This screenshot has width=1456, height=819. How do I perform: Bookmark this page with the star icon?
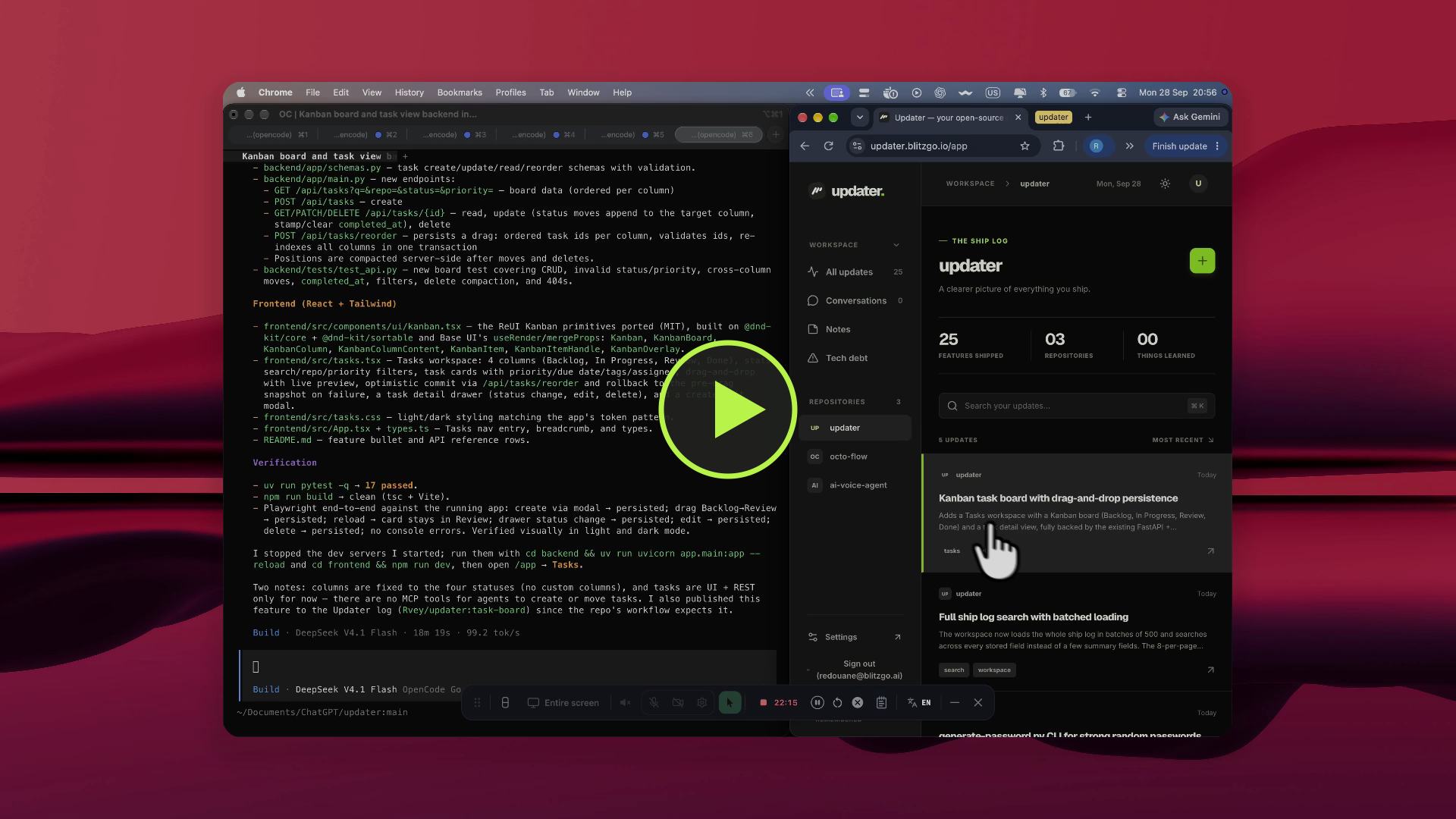[x=1025, y=146]
